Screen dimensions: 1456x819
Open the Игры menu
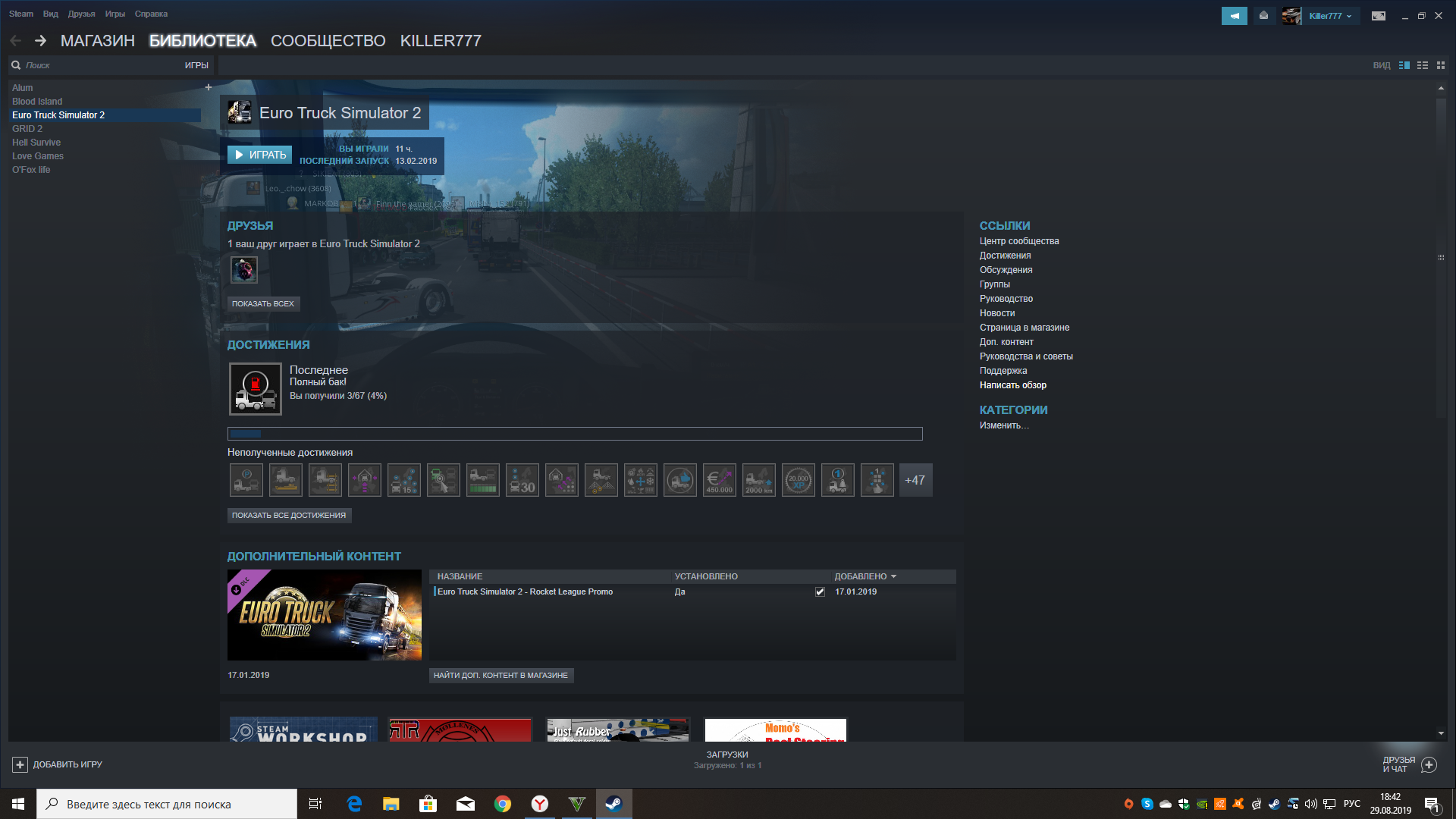coord(115,14)
